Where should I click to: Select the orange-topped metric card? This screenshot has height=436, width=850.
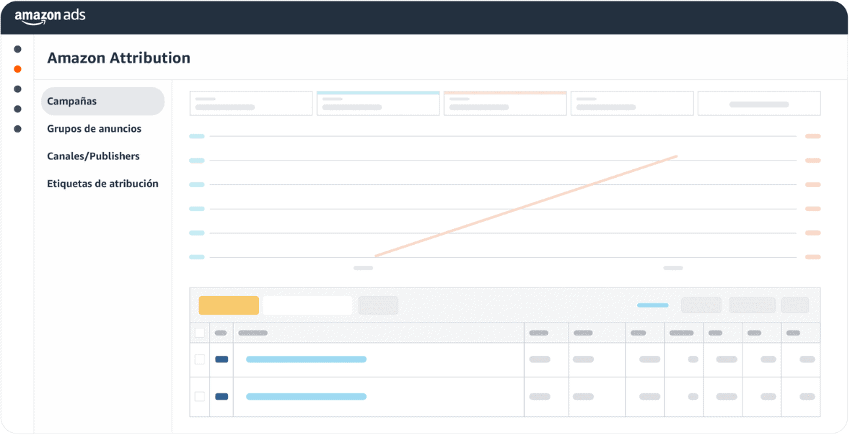click(x=505, y=104)
